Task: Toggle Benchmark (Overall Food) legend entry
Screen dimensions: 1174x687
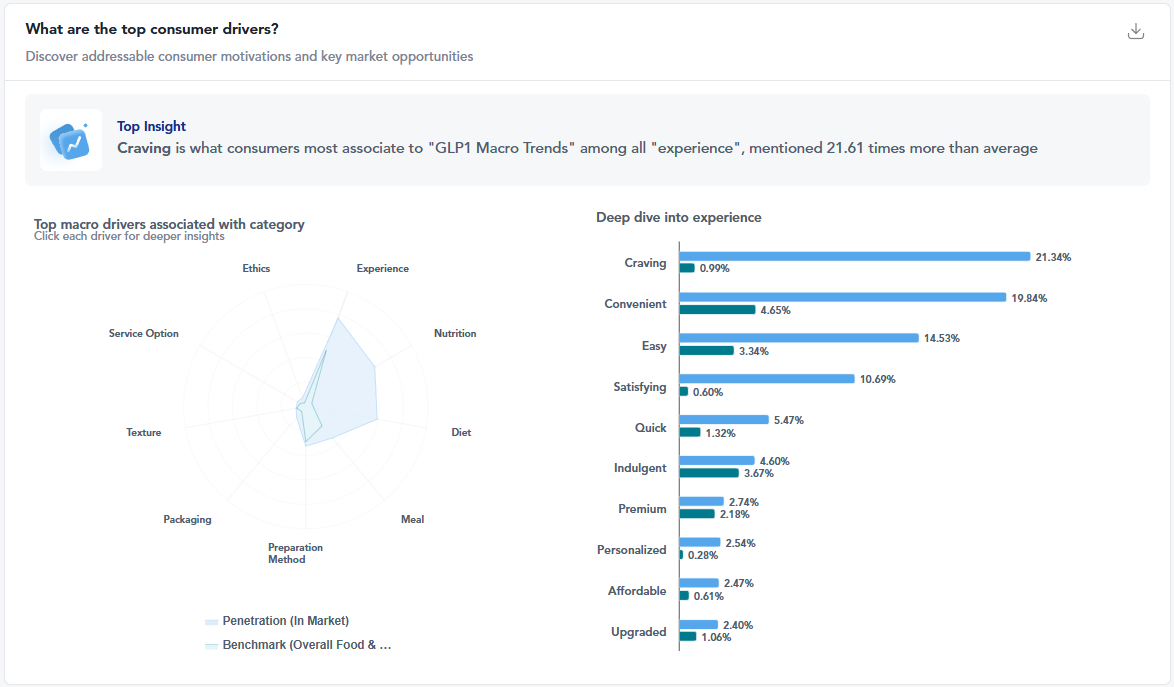Action: click(x=306, y=645)
